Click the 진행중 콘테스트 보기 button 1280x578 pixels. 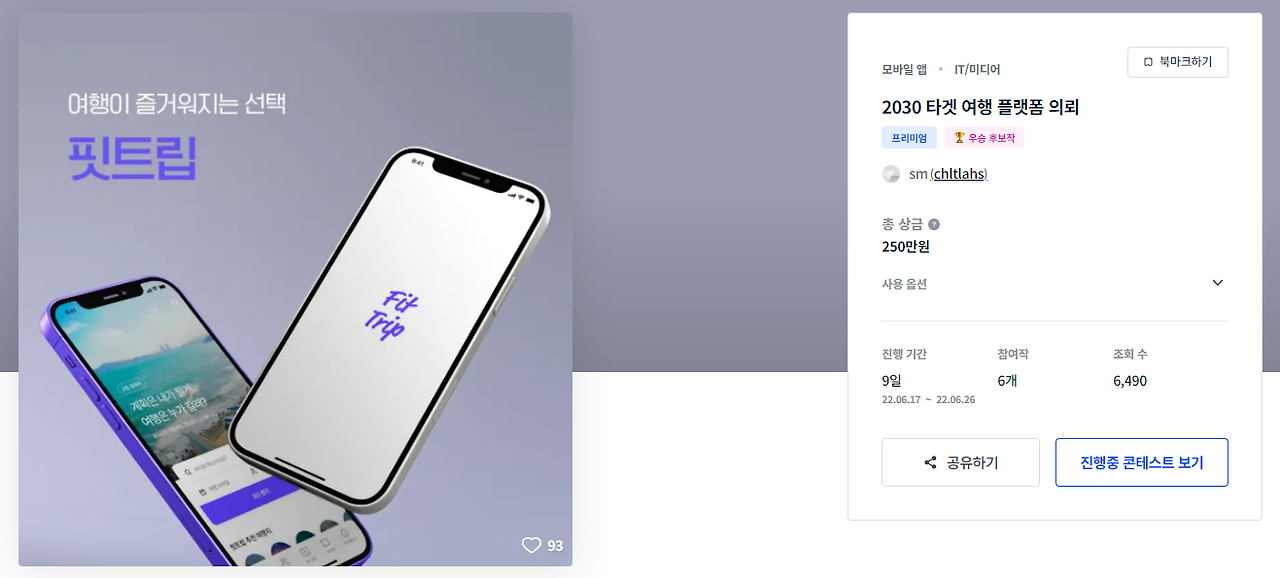(1141, 463)
